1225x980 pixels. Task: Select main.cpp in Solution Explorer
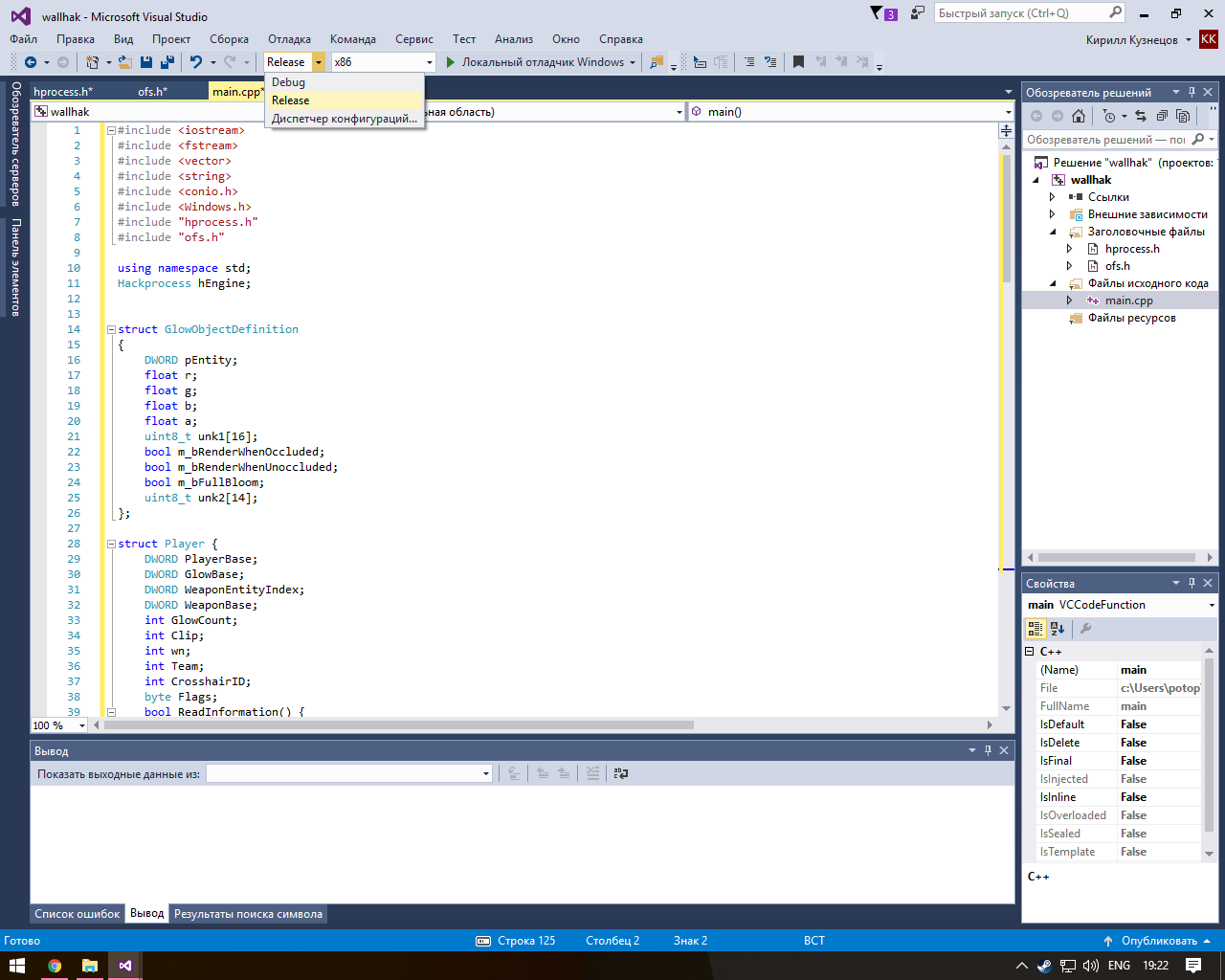[1129, 301]
